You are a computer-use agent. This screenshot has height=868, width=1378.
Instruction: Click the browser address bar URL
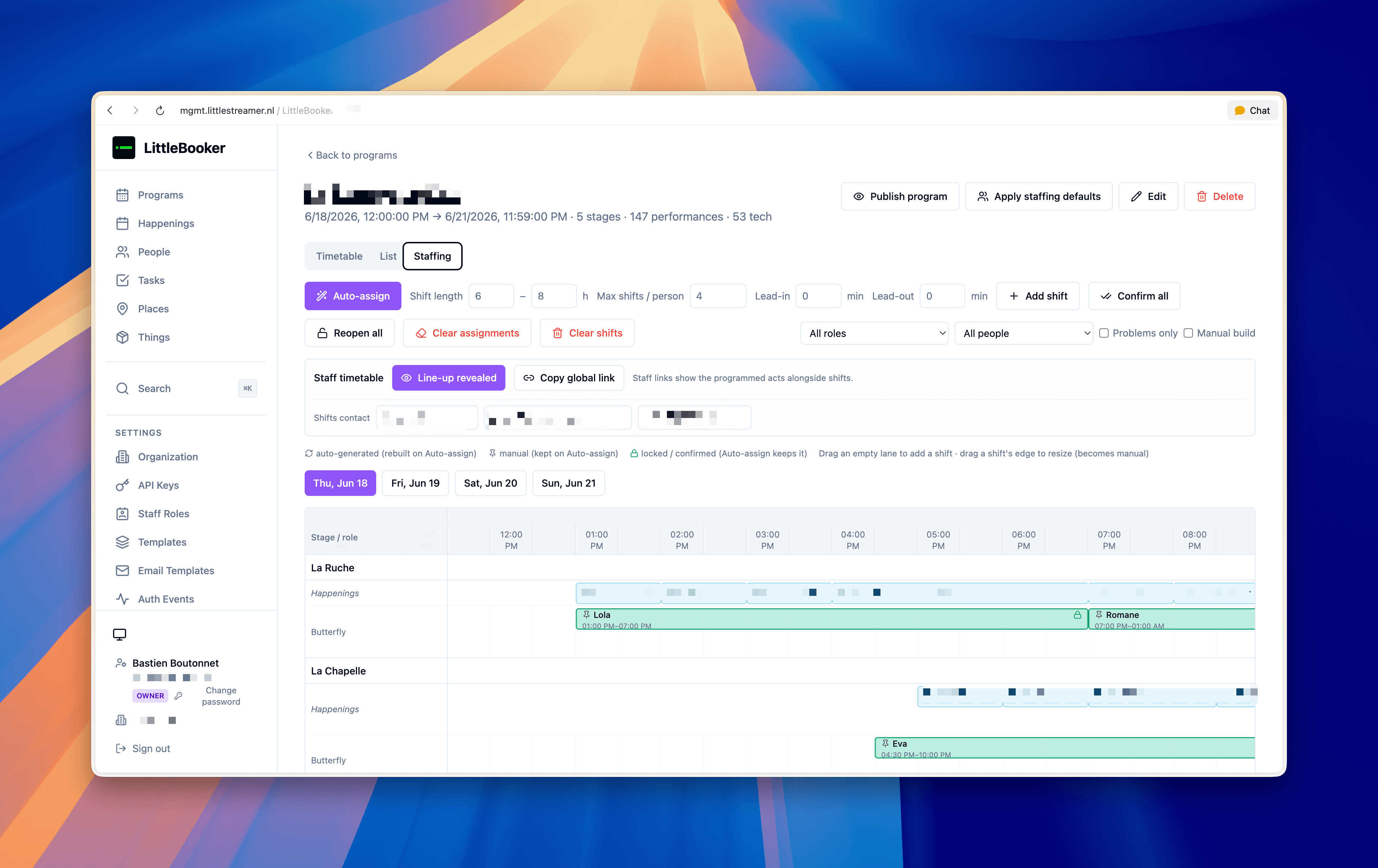coord(256,110)
